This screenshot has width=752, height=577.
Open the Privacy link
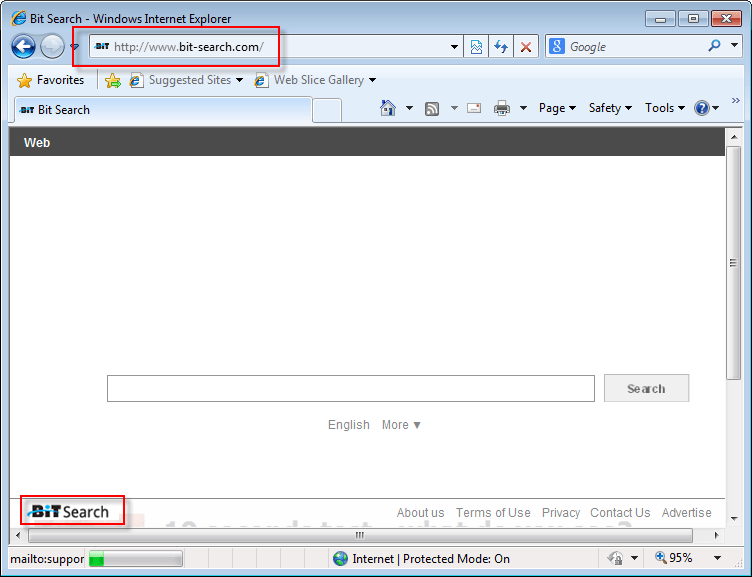coord(561,513)
